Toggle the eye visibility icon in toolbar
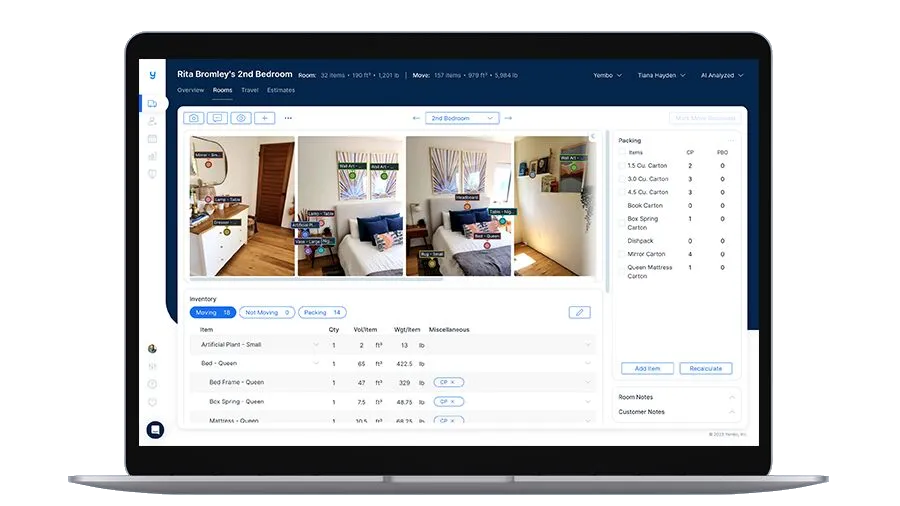 (241, 118)
